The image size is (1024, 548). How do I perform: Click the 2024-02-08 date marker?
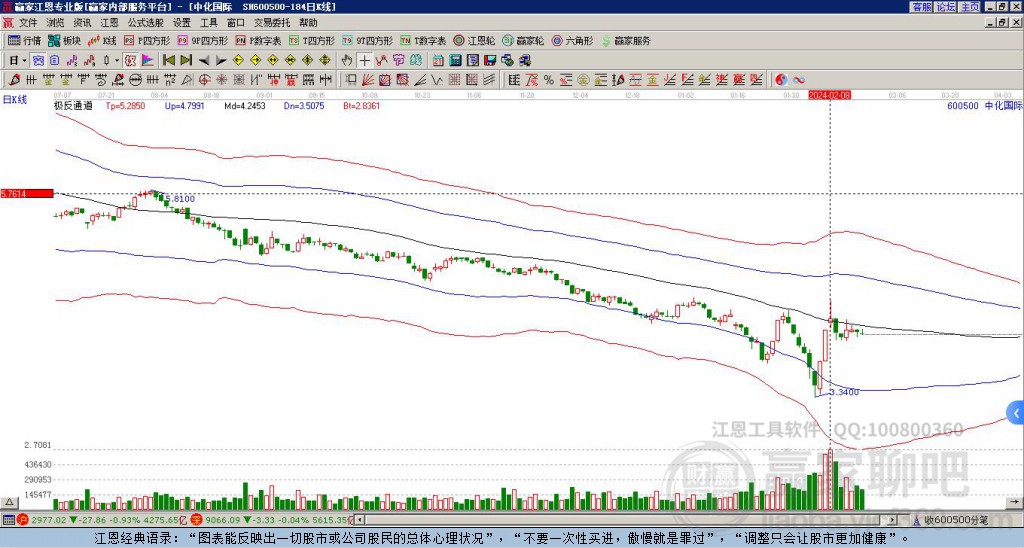pos(829,95)
